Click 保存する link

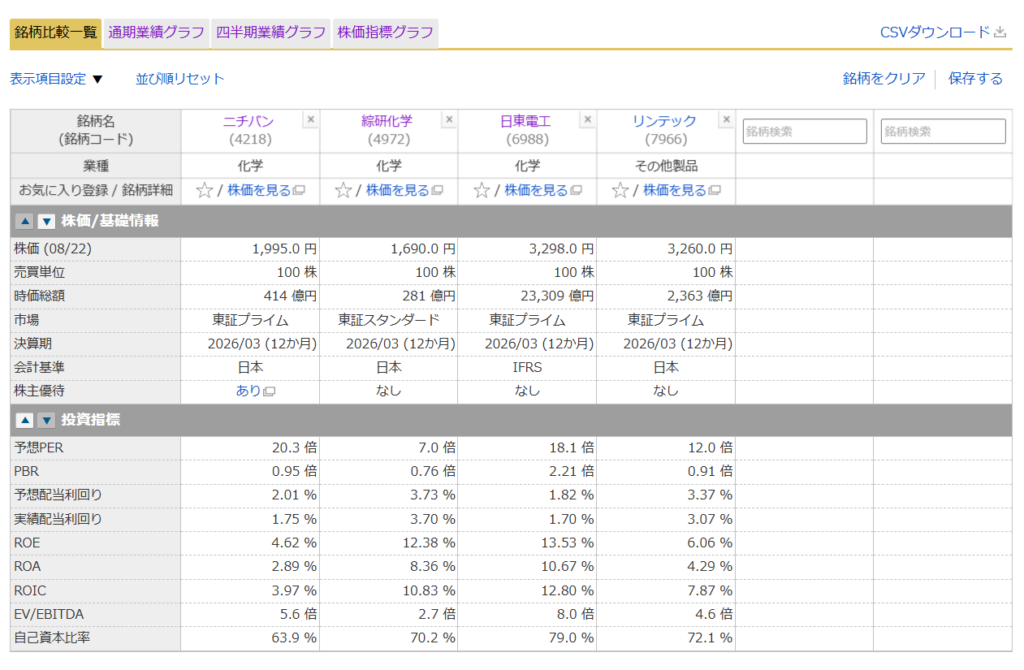[x=975, y=79]
